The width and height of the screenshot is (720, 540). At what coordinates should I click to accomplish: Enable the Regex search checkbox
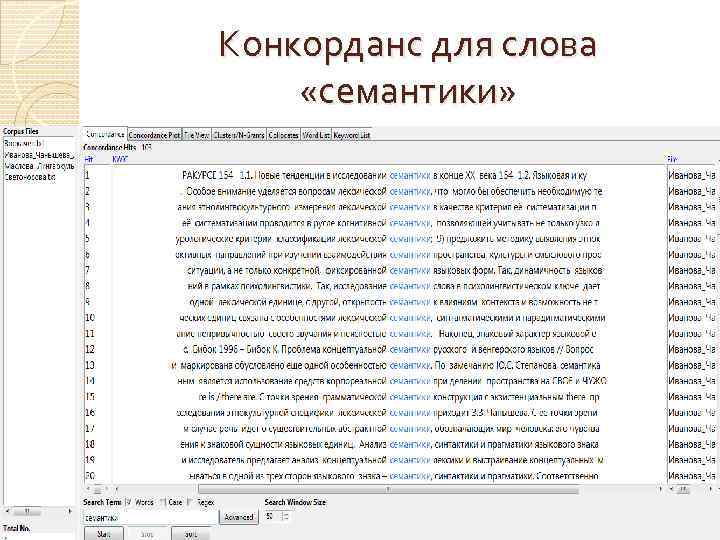[x=190, y=502]
